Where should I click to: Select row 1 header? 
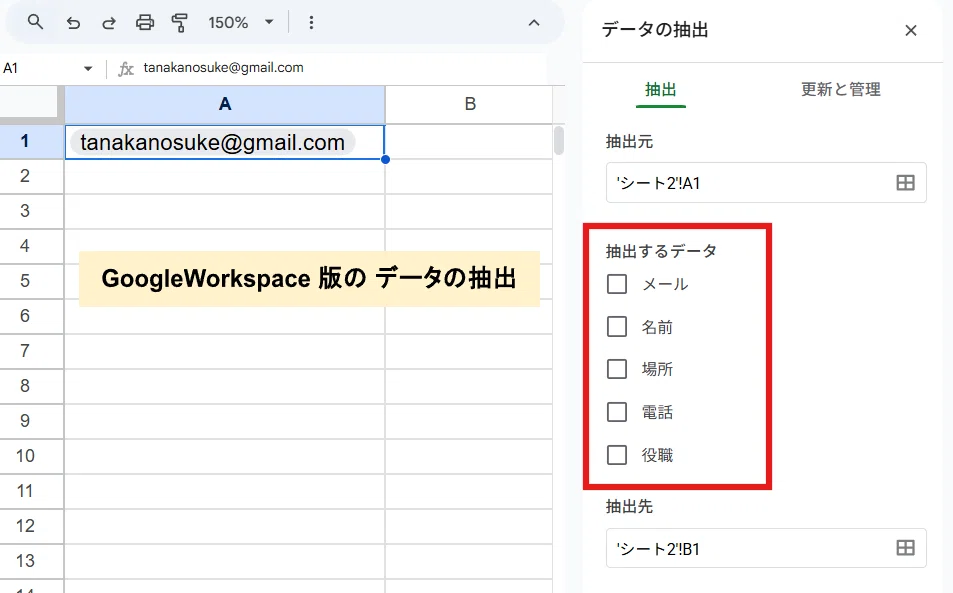[32, 142]
